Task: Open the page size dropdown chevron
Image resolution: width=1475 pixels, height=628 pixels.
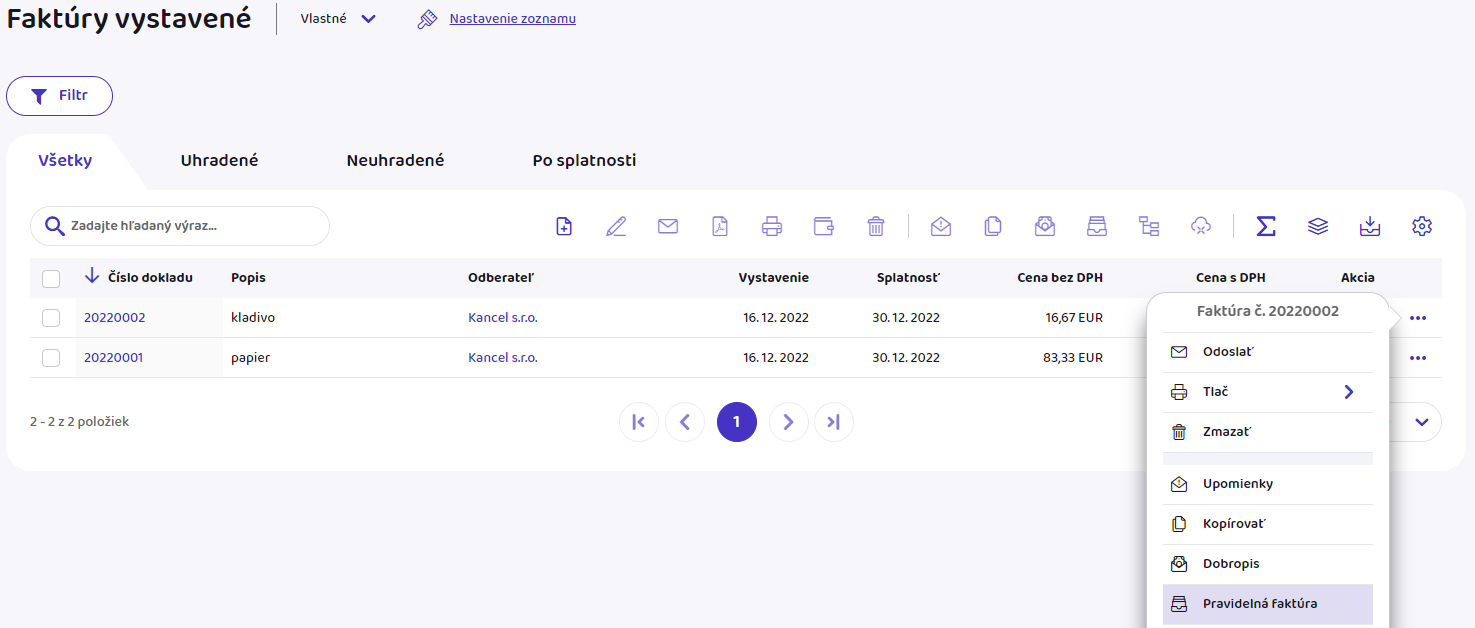Action: coord(1422,422)
